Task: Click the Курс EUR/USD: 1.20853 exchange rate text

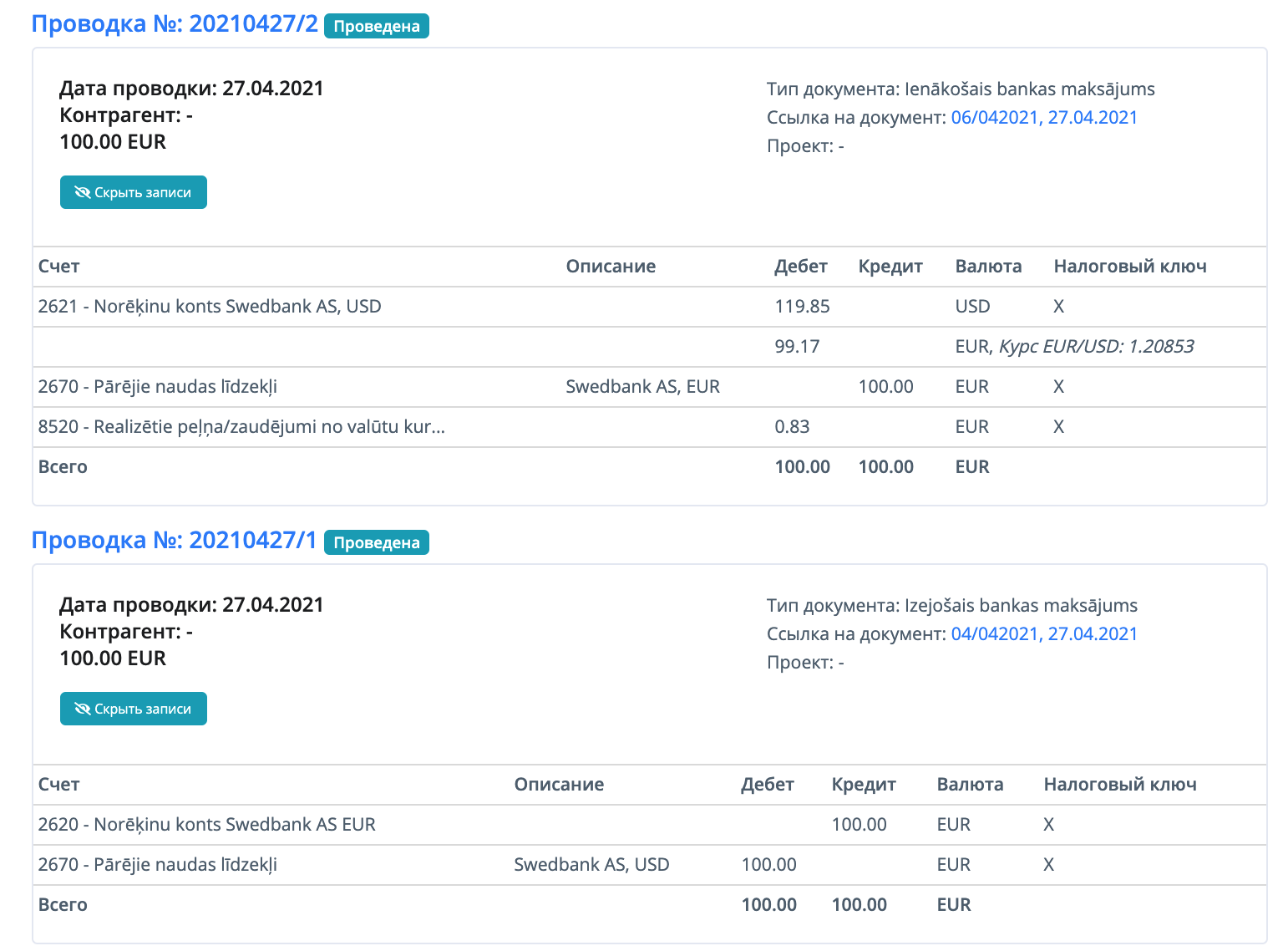Action: click(1097, 347)
